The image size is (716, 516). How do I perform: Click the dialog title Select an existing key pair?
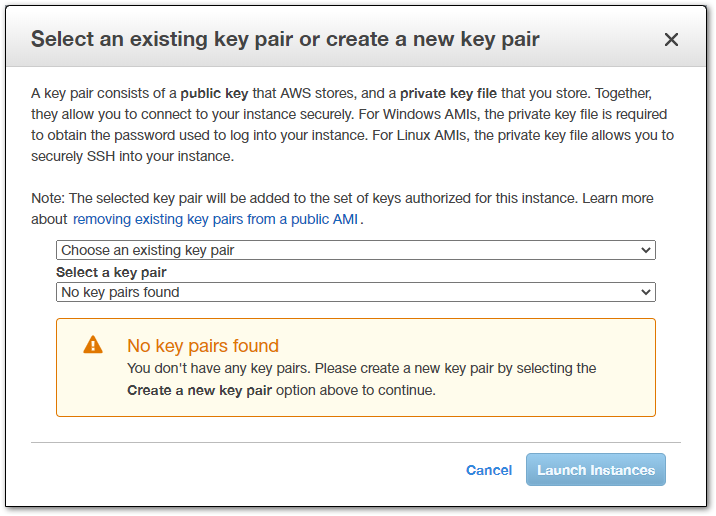point(285,39)
